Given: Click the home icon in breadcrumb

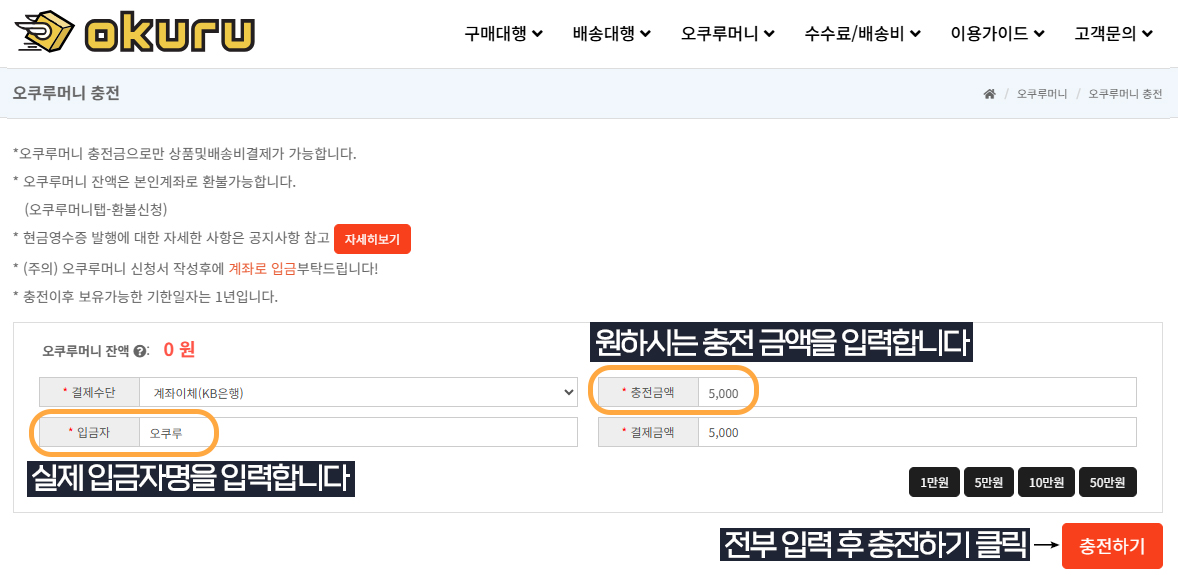Looking at the screenshot, I should click(x=989, y=94).
